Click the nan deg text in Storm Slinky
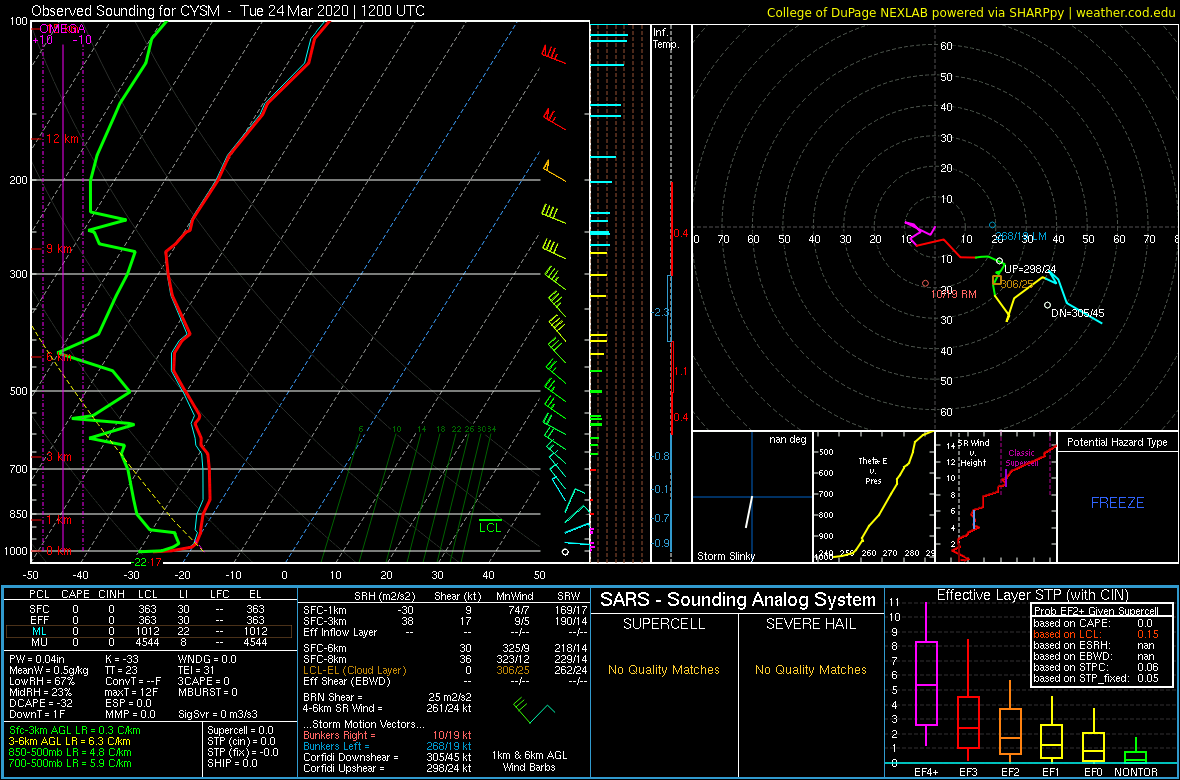Image resolution: width=1180 pixels, height=780 pixels. click(x=788, y=440)
